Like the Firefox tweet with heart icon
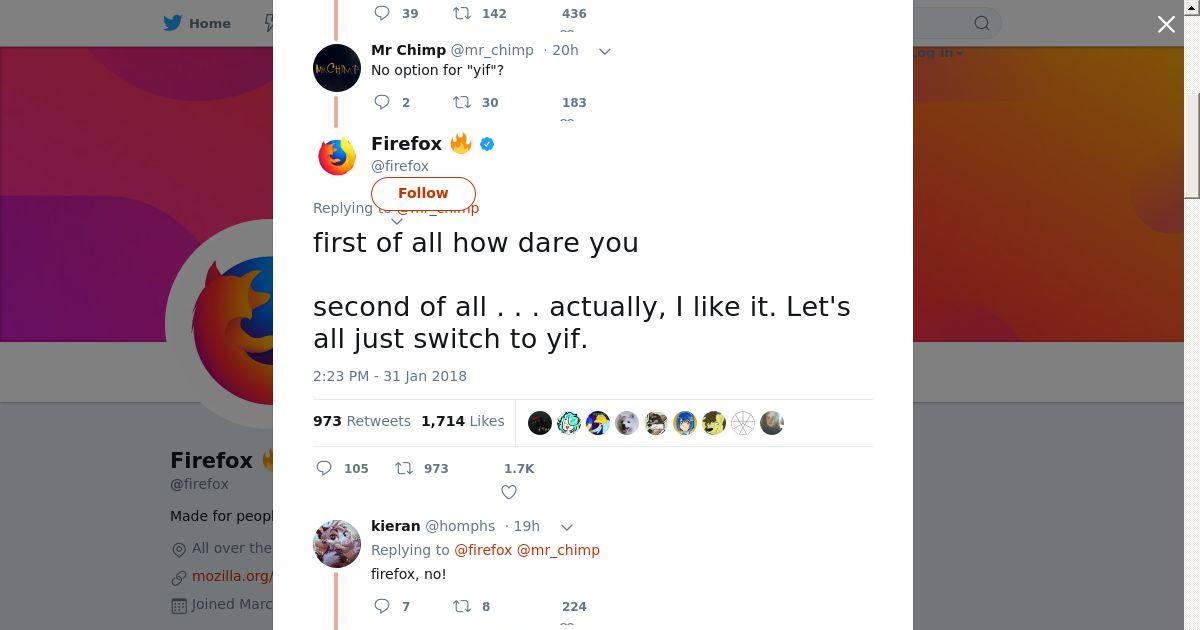Screen dimensions: 1200x630 point(509,492)
